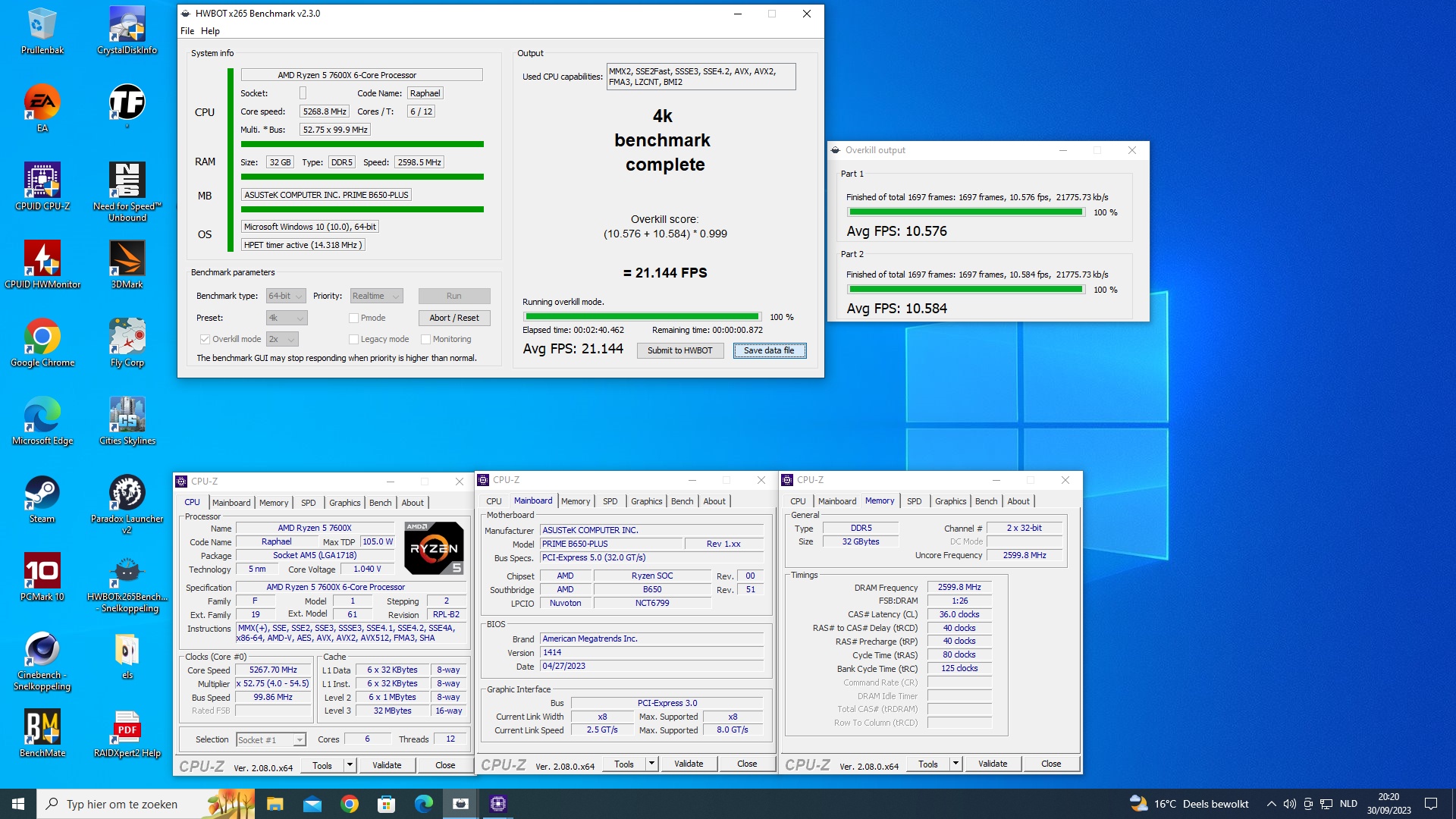The image size is (1456, 819).
Task: Open Google Chrome desktop shortcut
Action: pyautogui.click(x=42, y=343)
